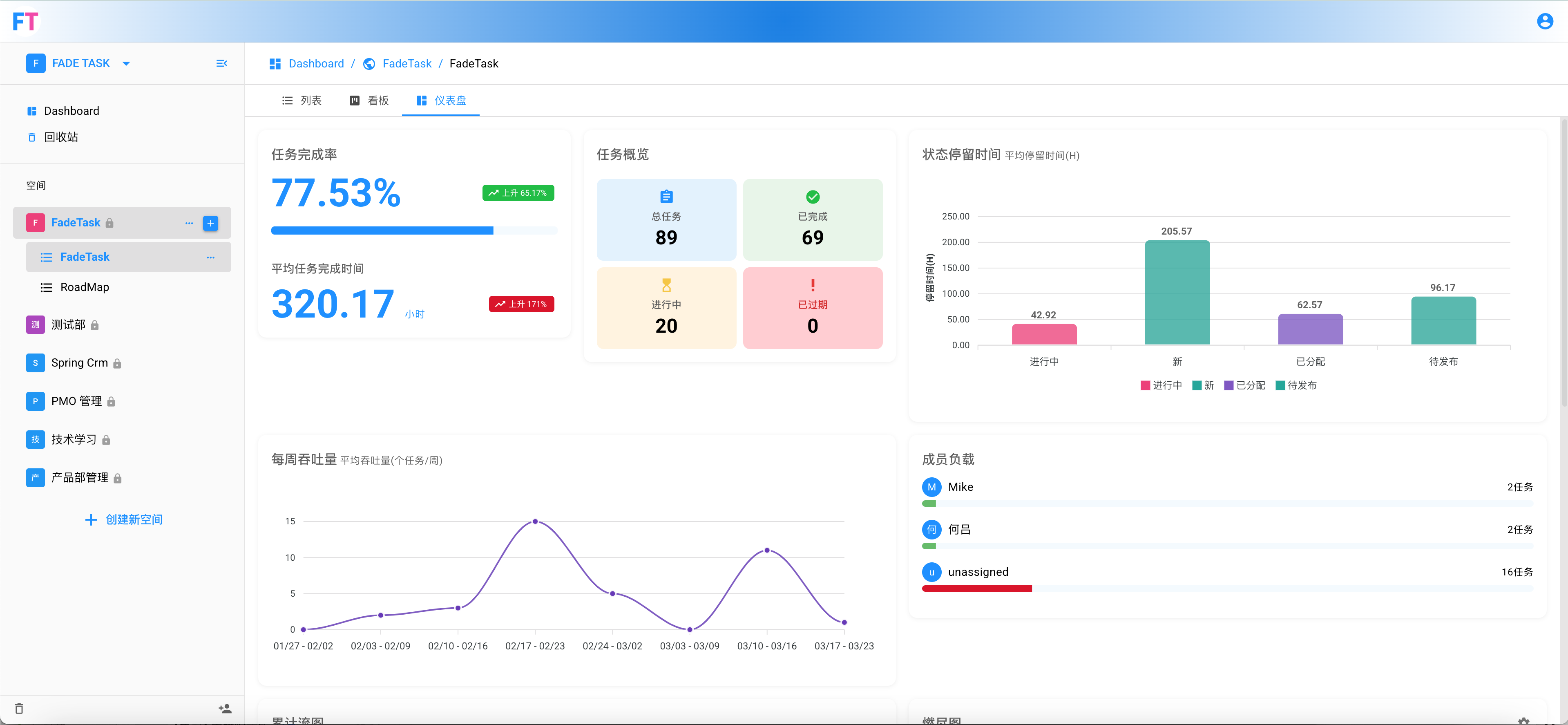Viewport: 1568px width, 725px height.
Task: Open the FADE TASK workspace dropdown
Action: pyautogui.click(x=126, y=63)
